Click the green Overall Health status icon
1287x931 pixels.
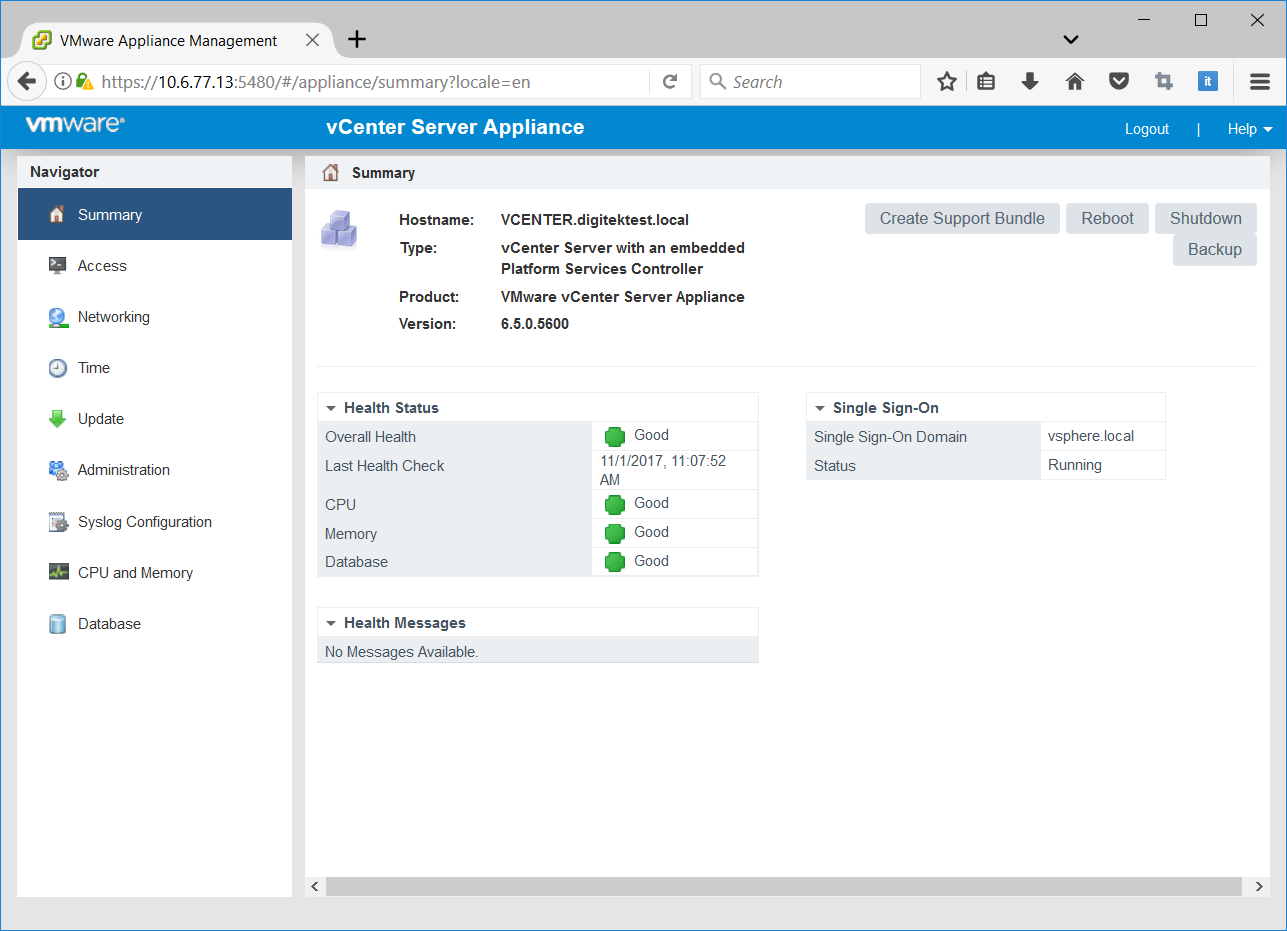point(615,436)
